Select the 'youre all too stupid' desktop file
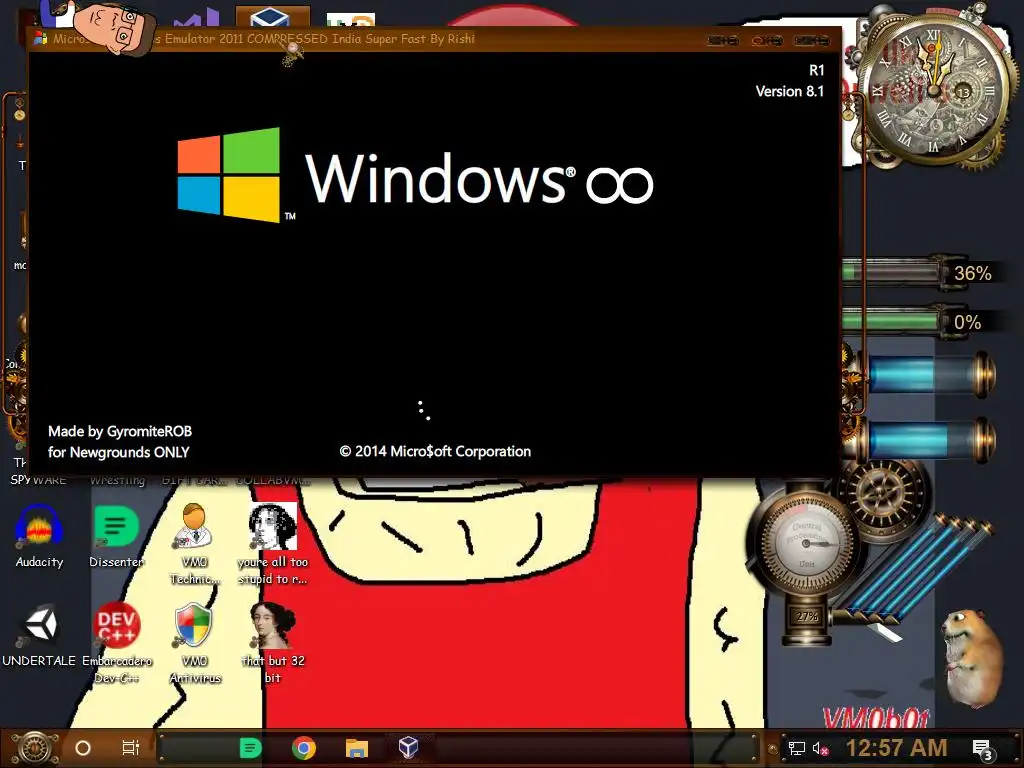1024x768 pixels. [272, 543]
